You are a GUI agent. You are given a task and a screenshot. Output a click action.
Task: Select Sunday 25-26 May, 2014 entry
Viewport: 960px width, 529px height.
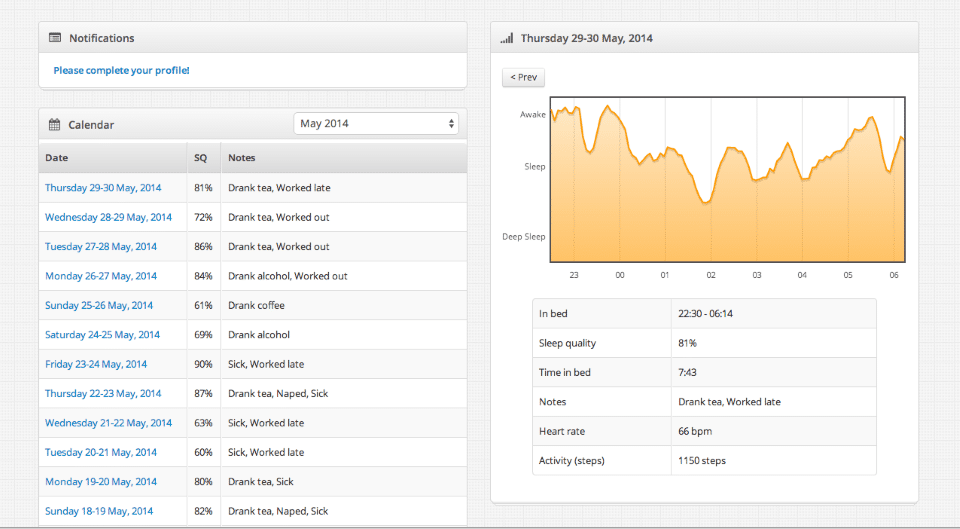point(99,306)
